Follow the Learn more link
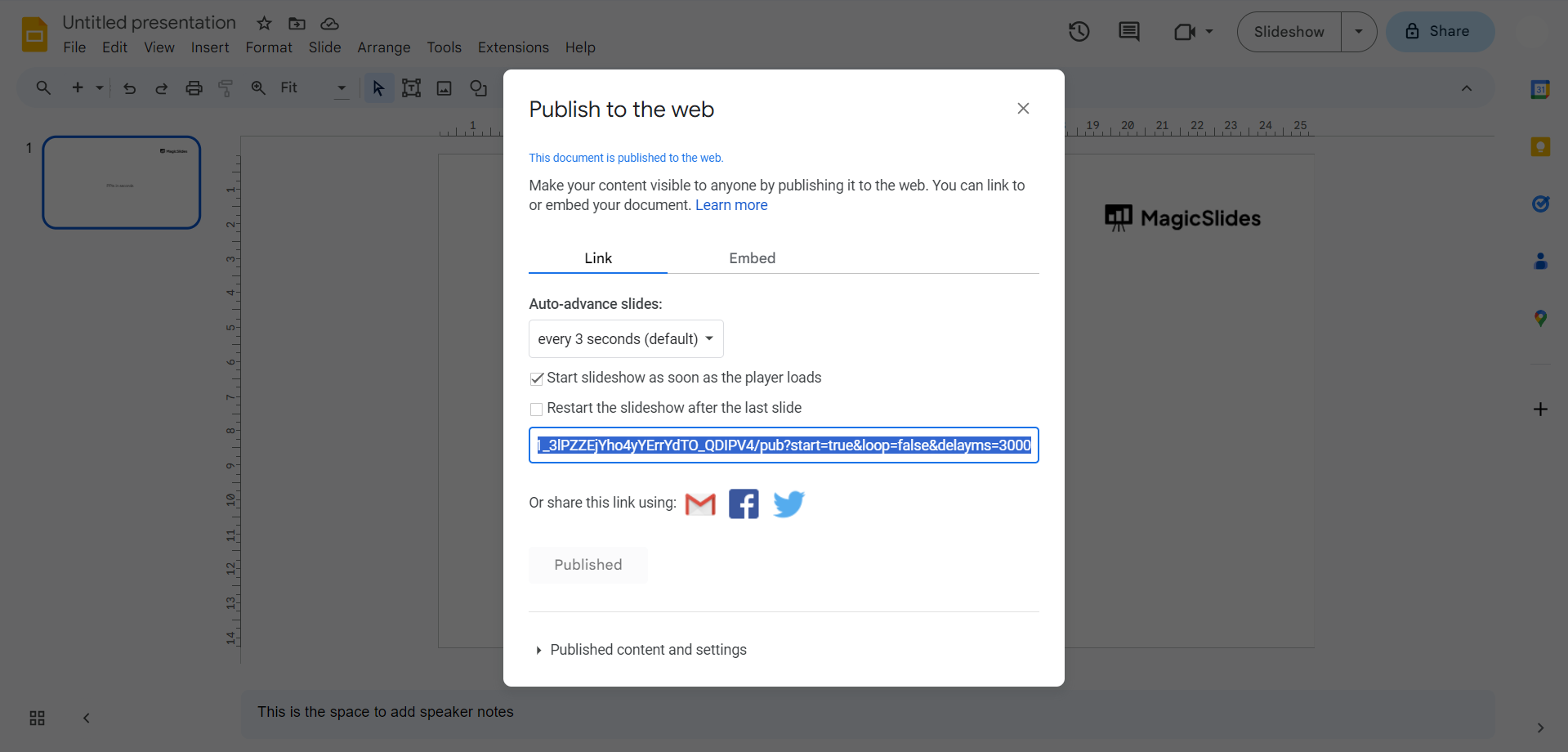 731,205
